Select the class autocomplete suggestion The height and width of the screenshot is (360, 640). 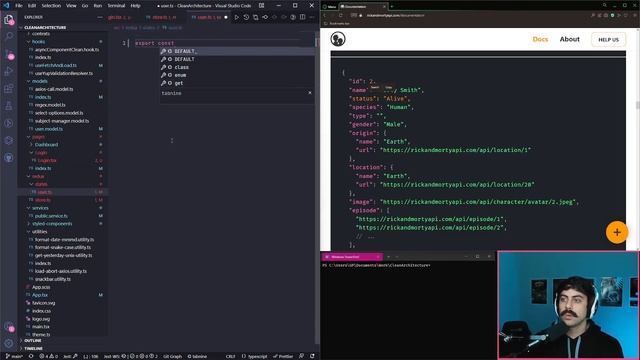pos(236,67)
